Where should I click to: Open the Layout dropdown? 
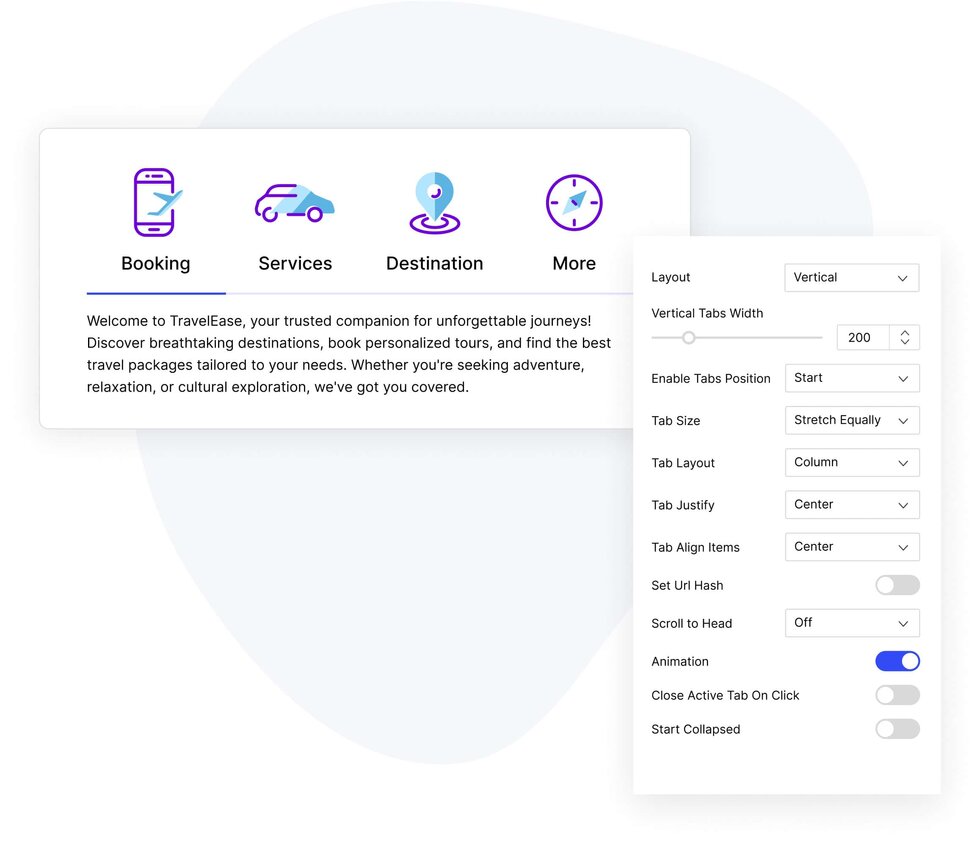(x=851, y=278)
